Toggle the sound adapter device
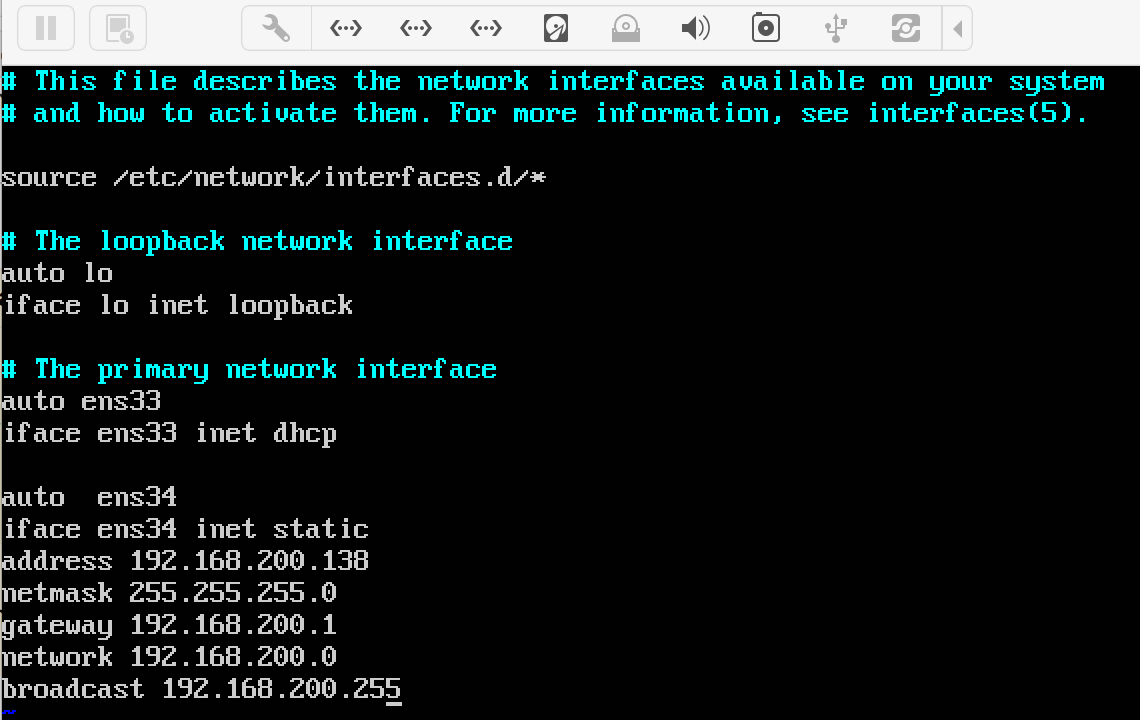 pos(696,27)
